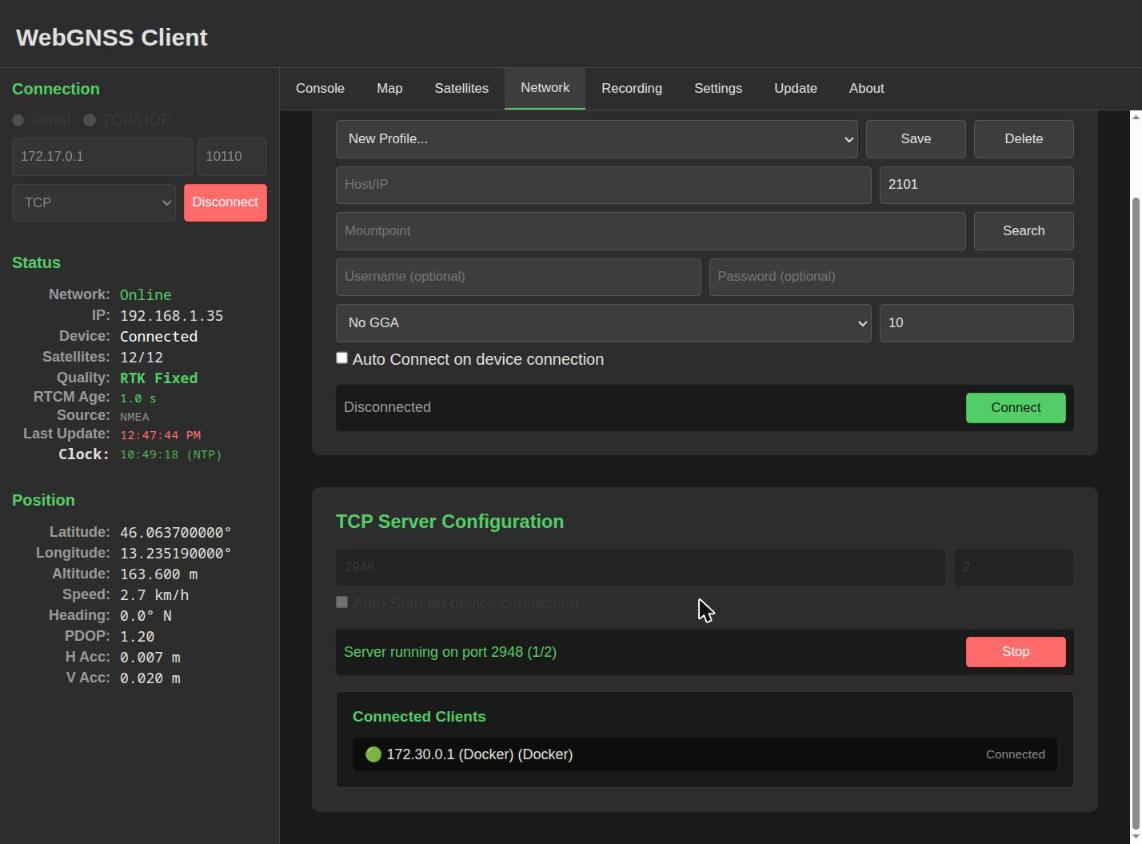Click the Altitude value 163.600 m

click(x=159, y=574)
